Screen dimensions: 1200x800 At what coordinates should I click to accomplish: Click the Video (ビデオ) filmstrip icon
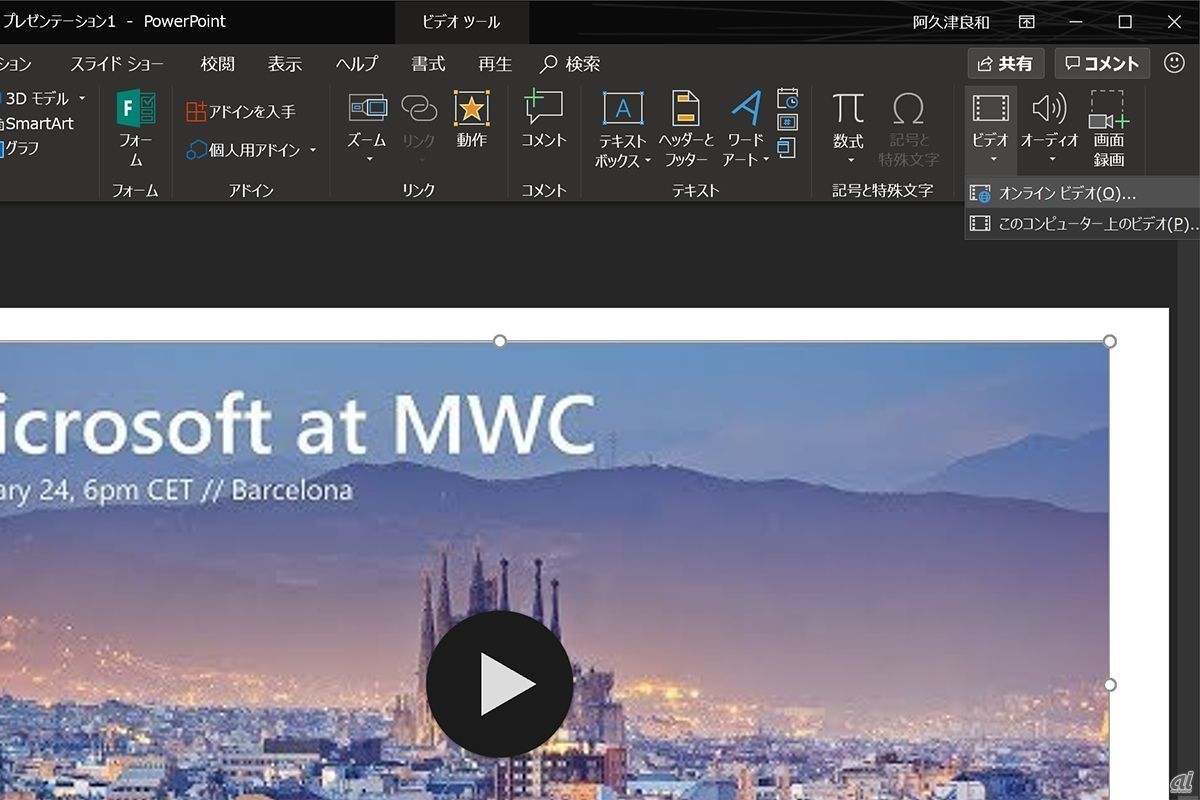(991, 108)
